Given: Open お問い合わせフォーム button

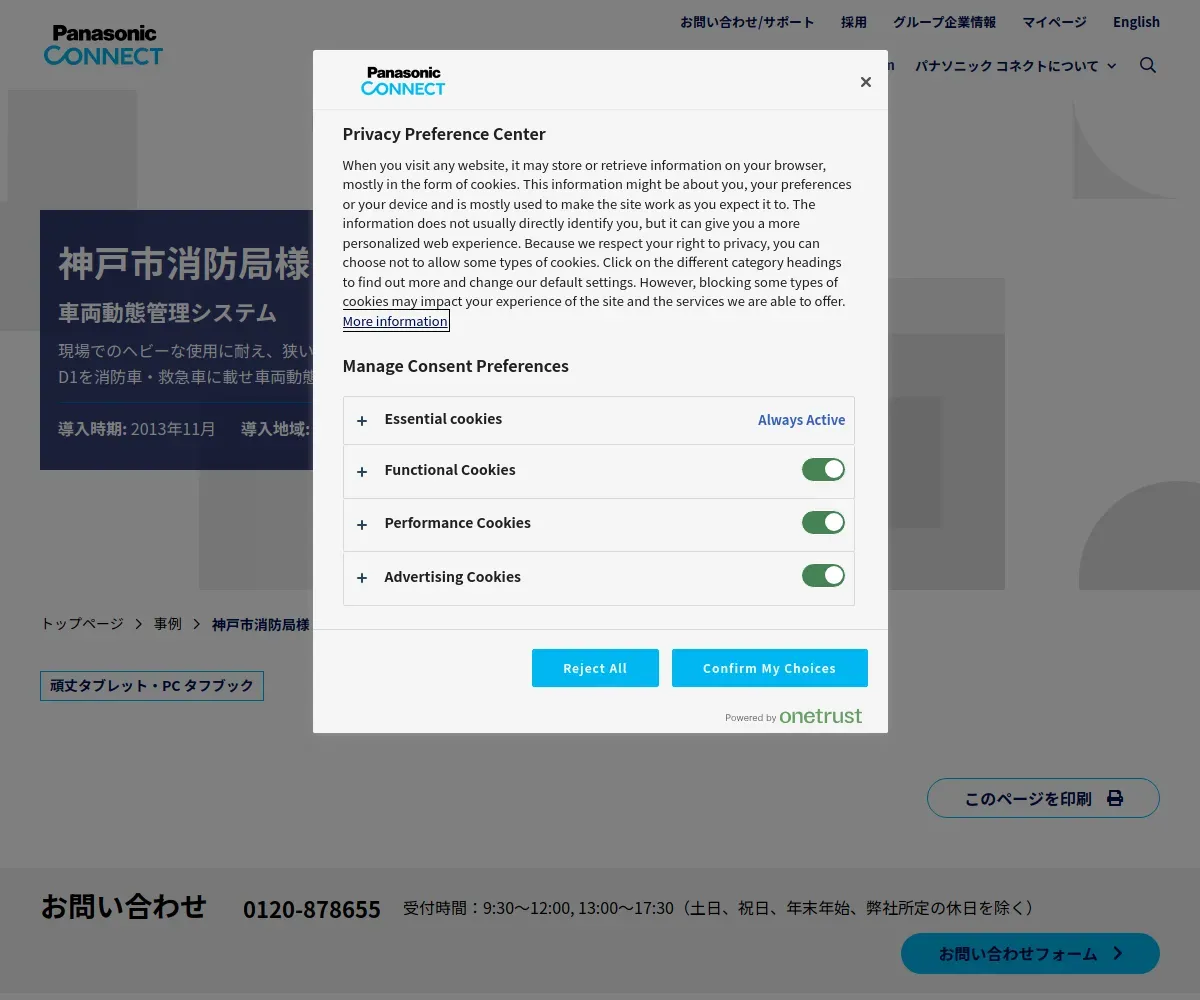Looking at the screenshot, I should (1030, 953).
